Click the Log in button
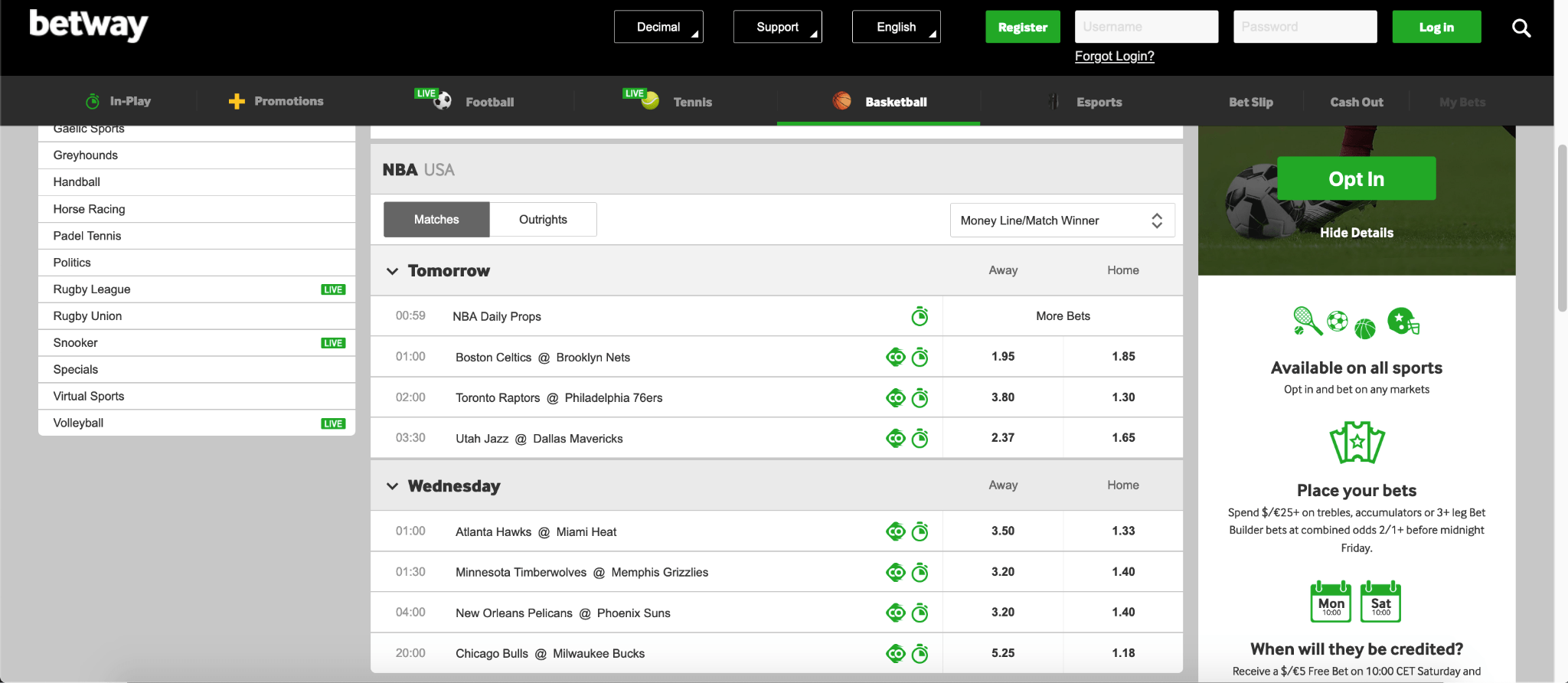1568x683 pixels. pos(1436,27)
